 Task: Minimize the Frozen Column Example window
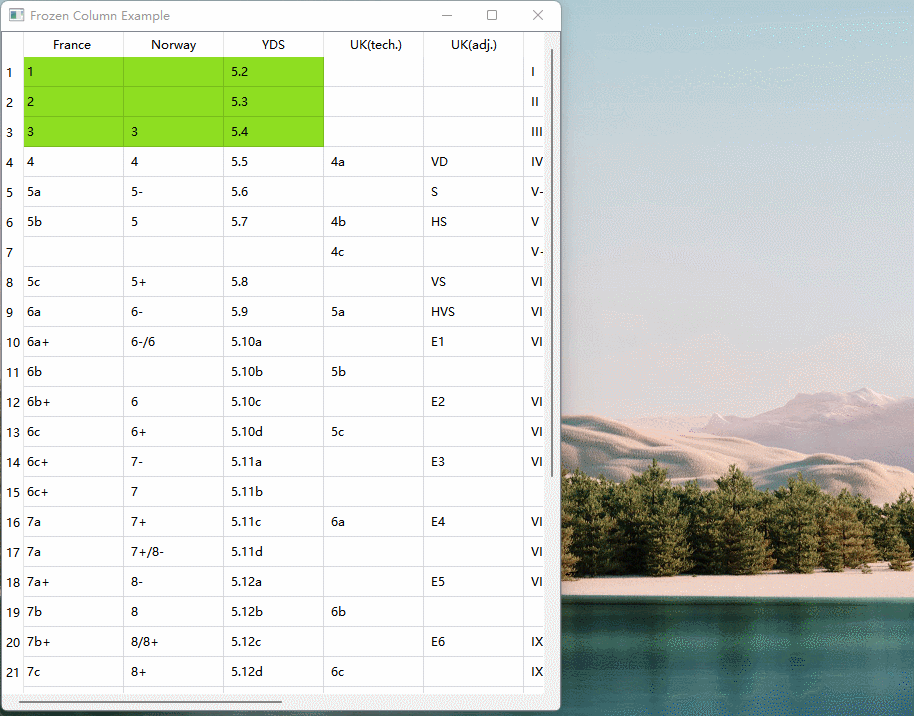pos(446,15)
